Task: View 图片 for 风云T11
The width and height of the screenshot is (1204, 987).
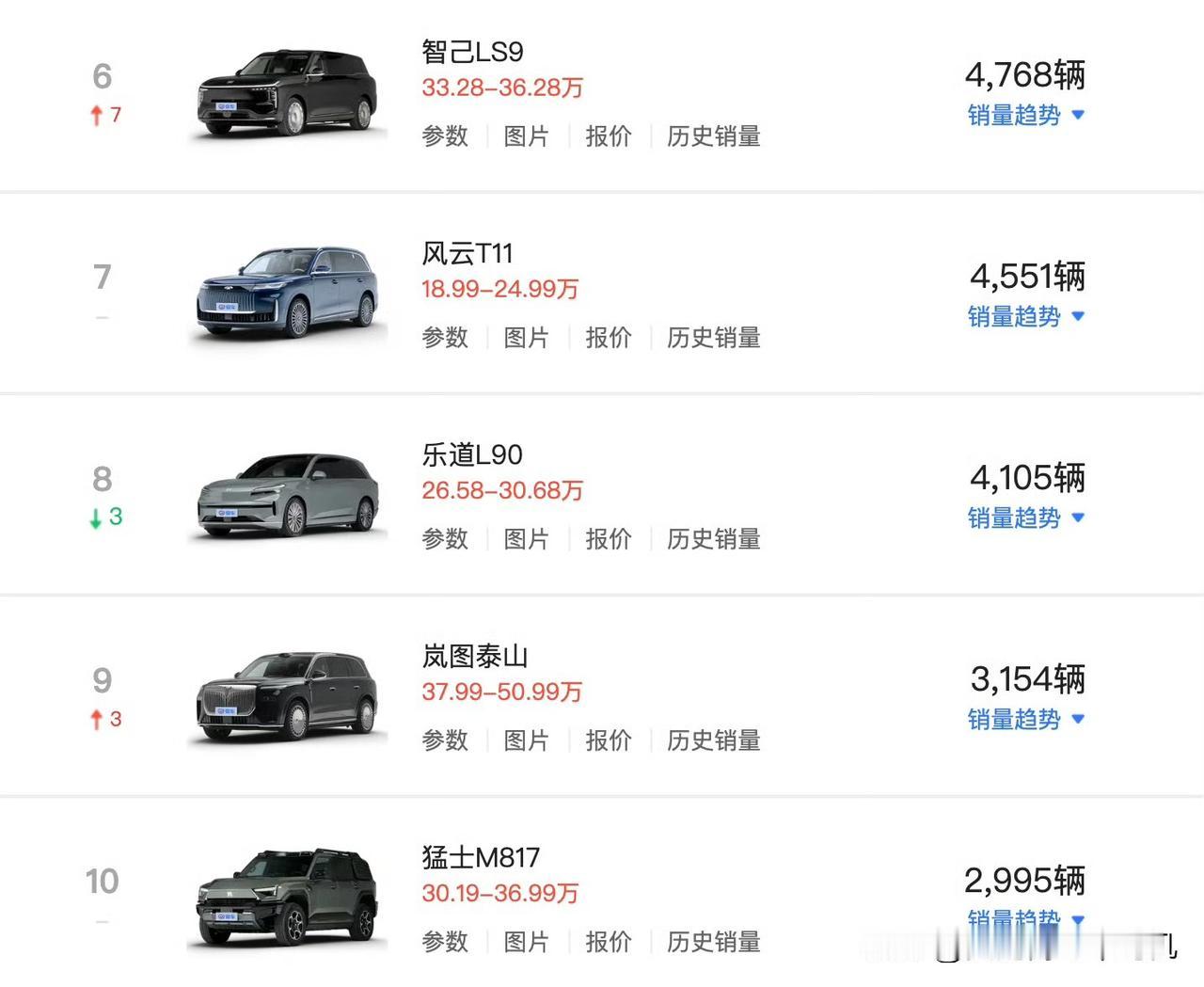Action: [x=527, y=338]
